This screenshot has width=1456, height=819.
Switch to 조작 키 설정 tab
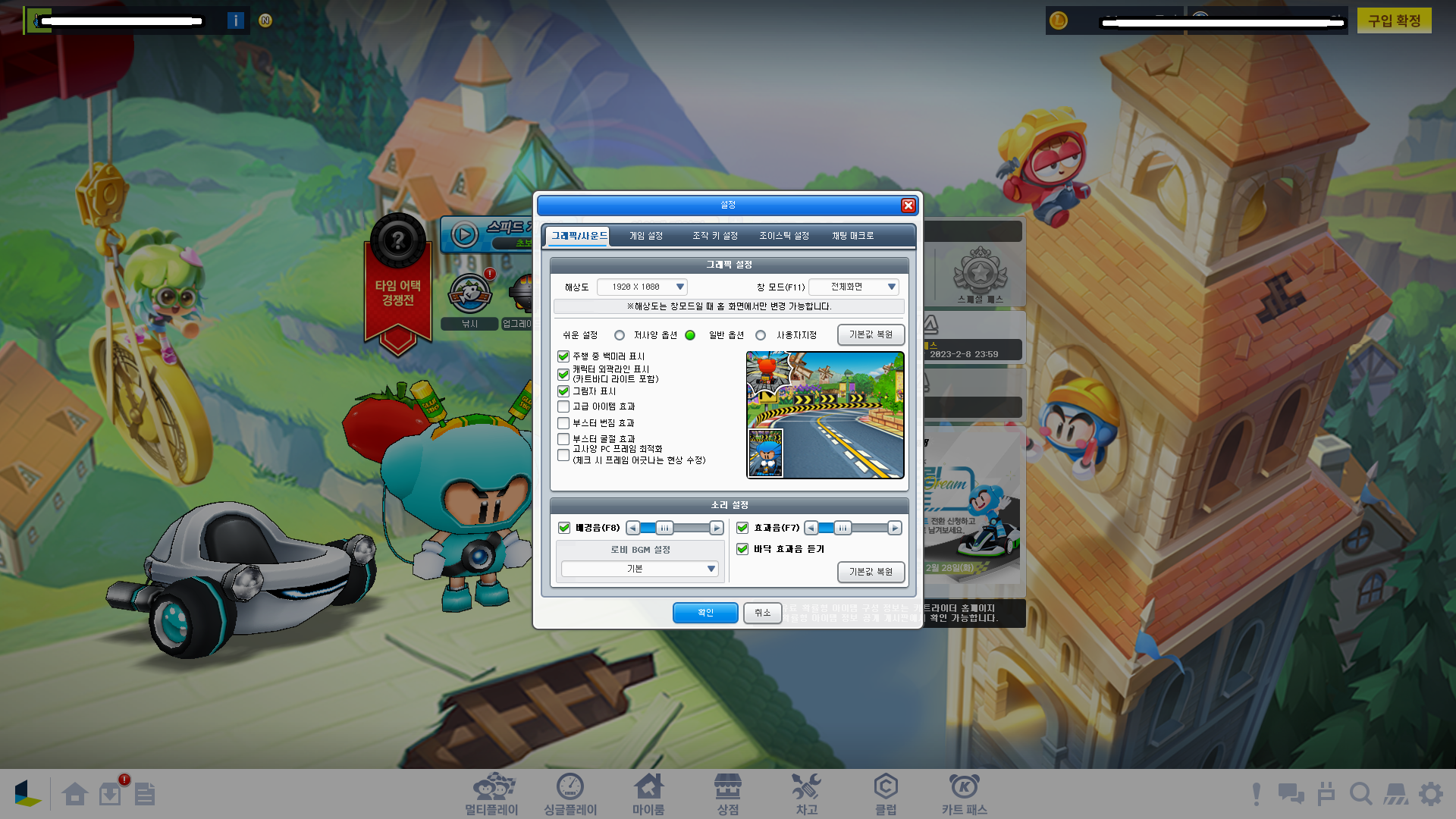pyautogui.click(x=714, y=236)
